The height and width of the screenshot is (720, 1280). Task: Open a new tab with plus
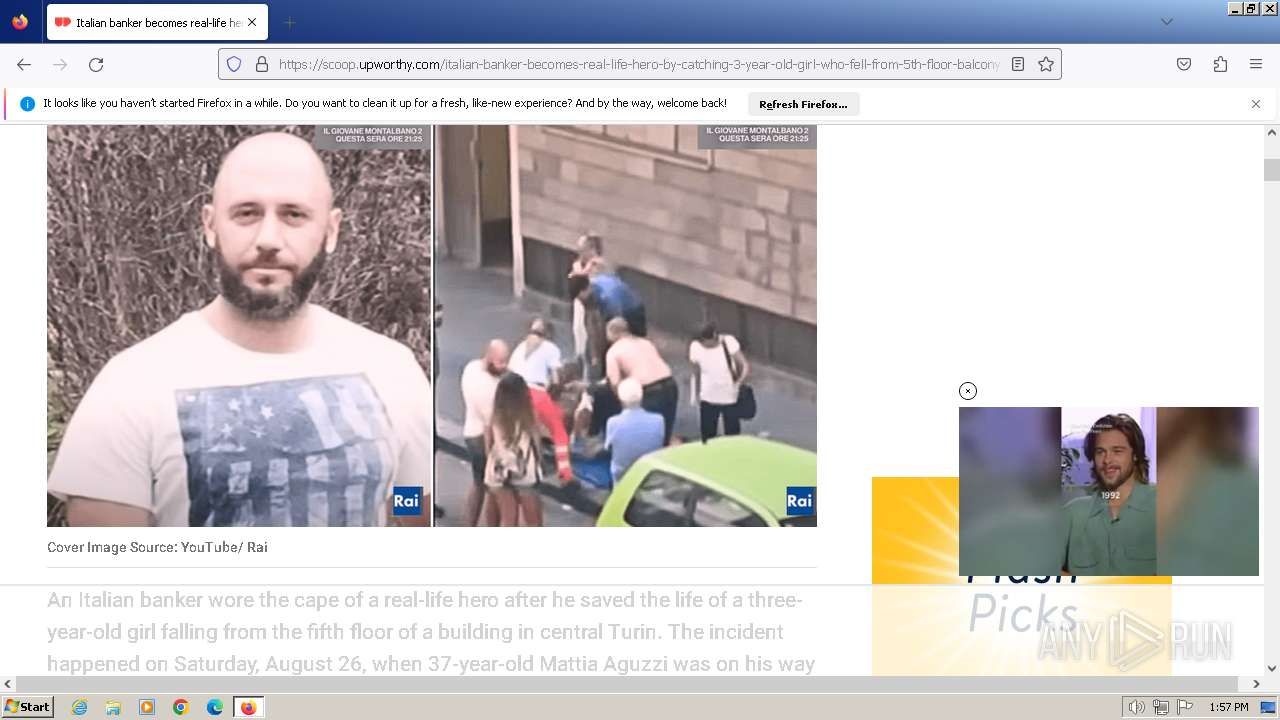[x=289, y=22]
